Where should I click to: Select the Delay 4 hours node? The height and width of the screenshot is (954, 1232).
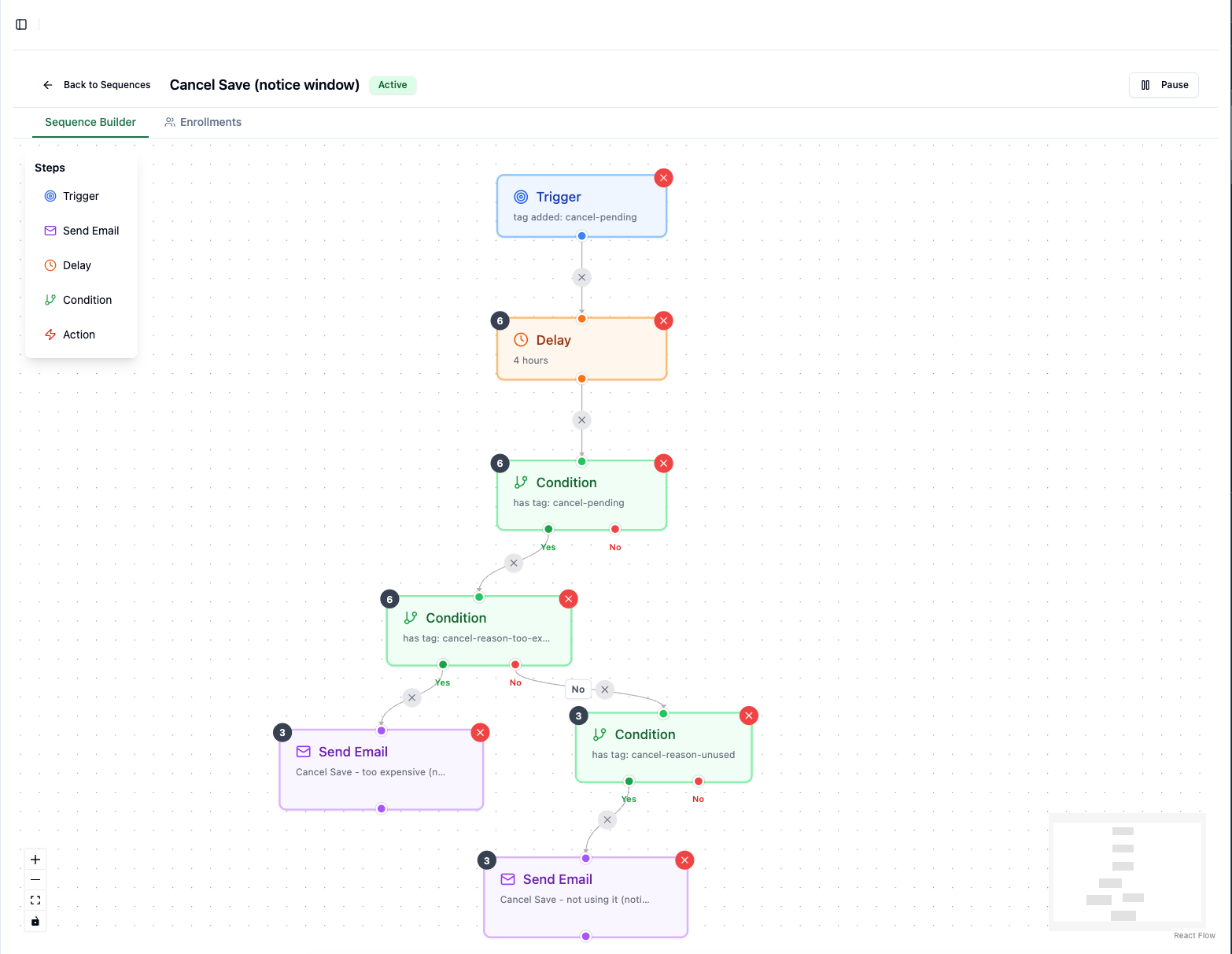[581, 349]
